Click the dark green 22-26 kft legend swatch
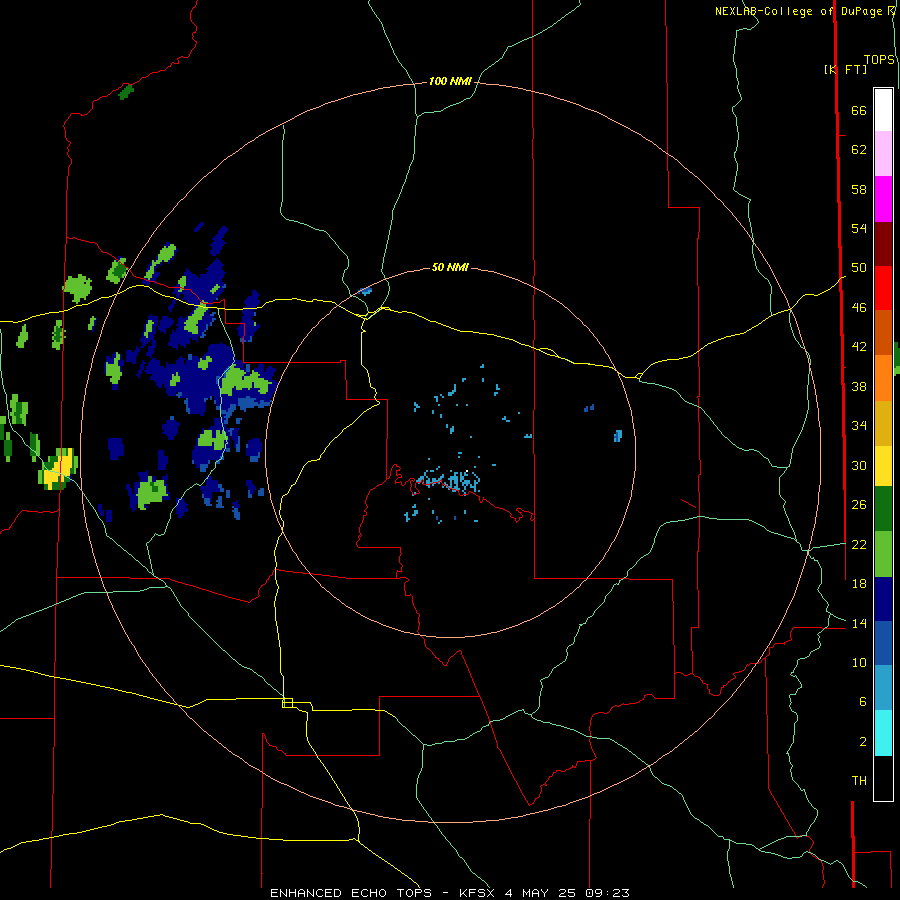The image size is (900, 900). tap(883, 509)
